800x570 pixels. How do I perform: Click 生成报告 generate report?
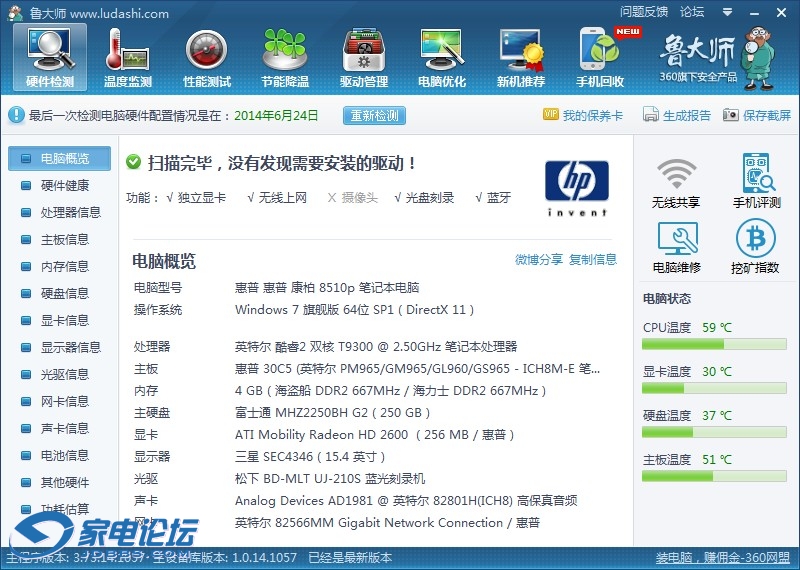click(x=687, y=115)
